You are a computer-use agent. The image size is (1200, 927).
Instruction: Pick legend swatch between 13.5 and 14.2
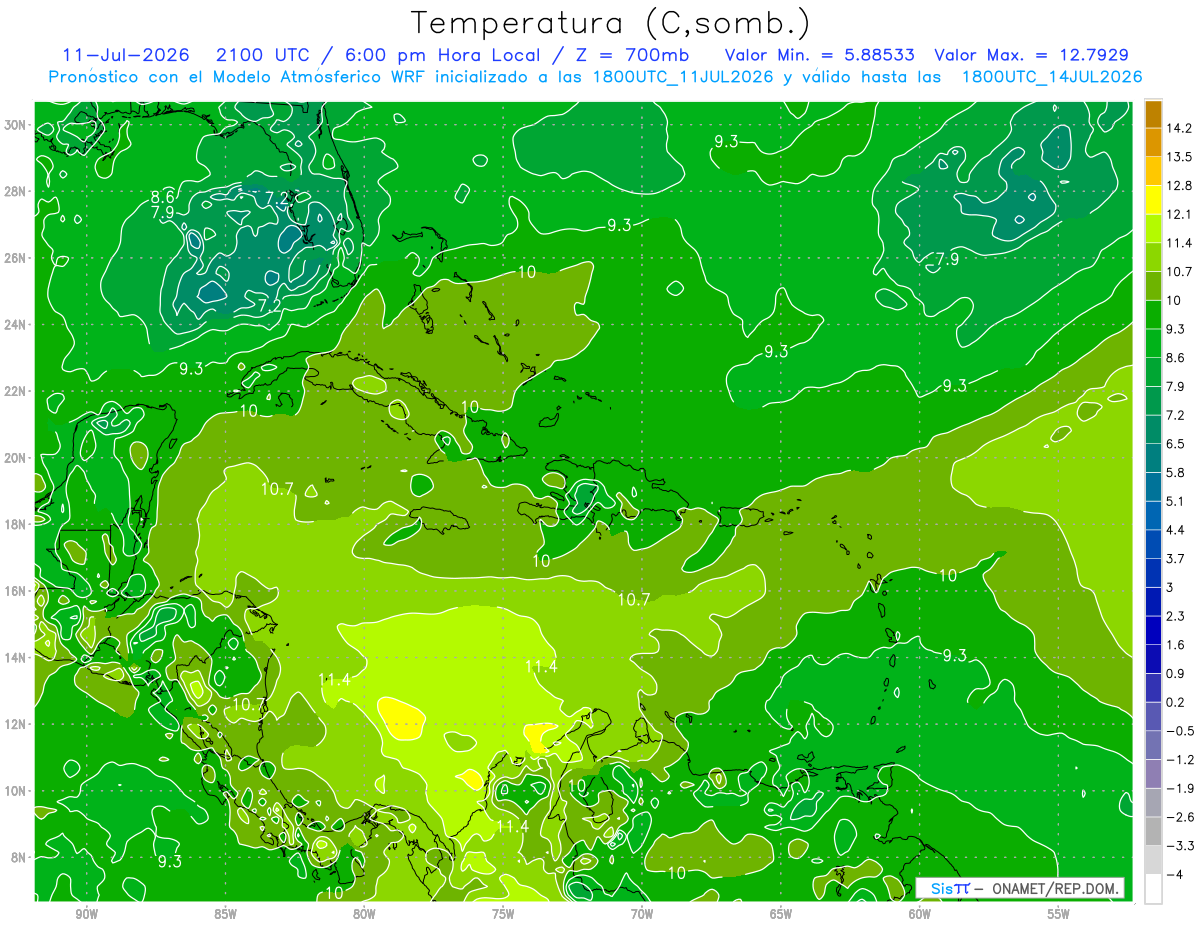1153,142
